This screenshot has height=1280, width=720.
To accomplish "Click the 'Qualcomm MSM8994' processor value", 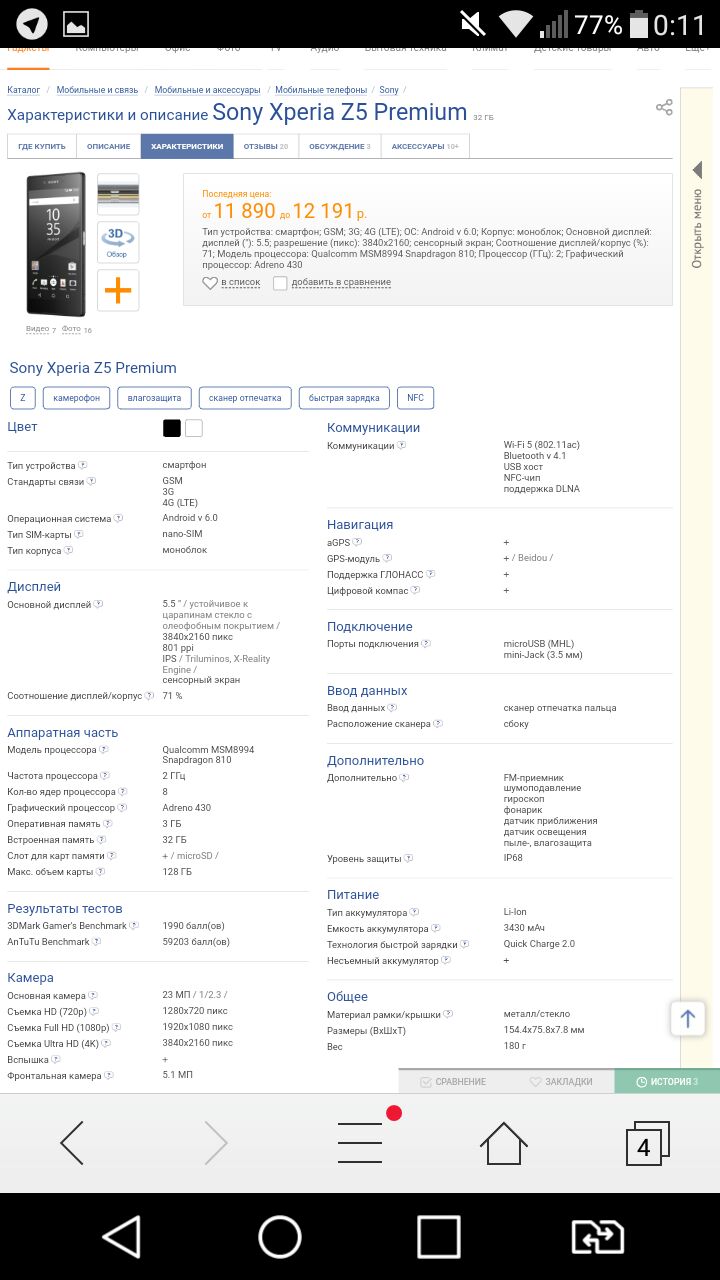I will (208, 749).
